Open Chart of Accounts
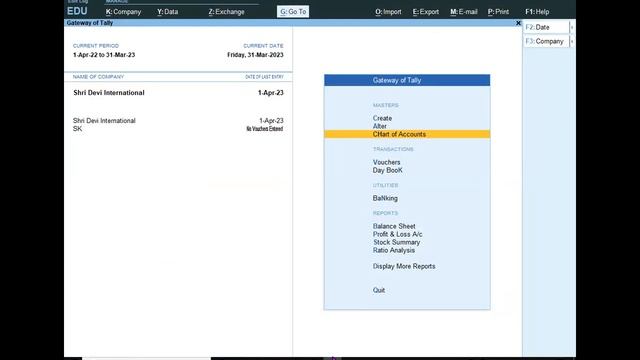Viewport: 640px width, 360px height. tap(407, 134)
